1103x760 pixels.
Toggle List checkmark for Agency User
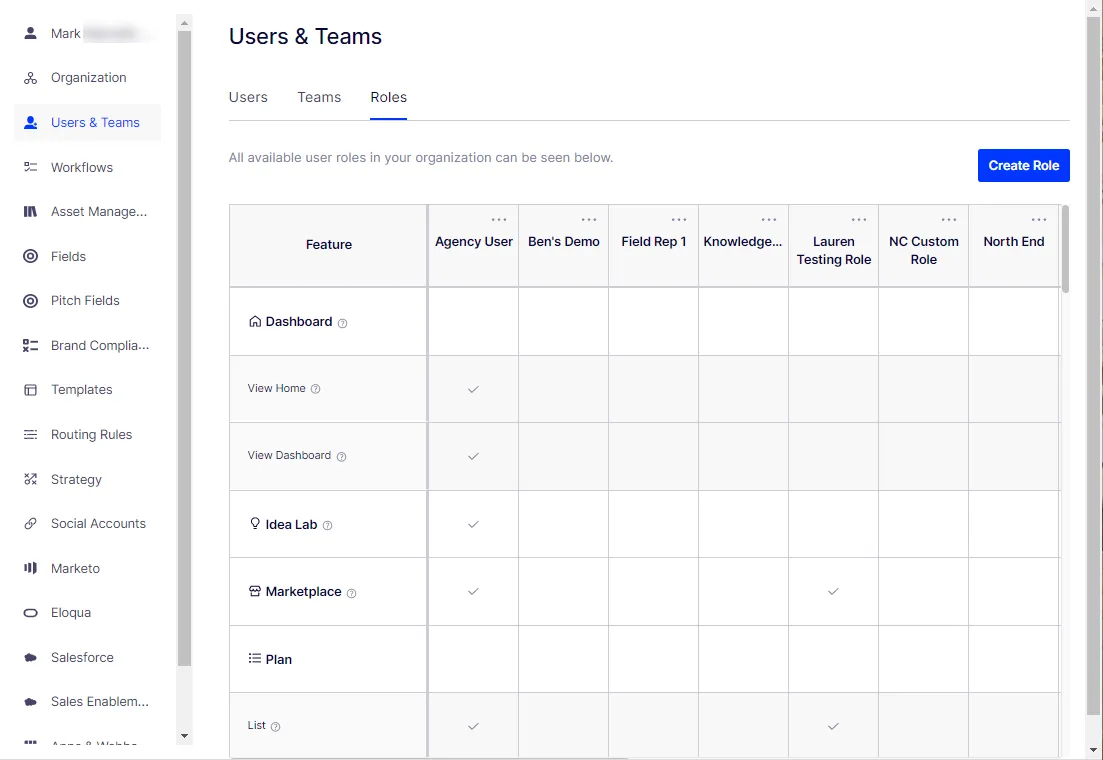[473, 726]
